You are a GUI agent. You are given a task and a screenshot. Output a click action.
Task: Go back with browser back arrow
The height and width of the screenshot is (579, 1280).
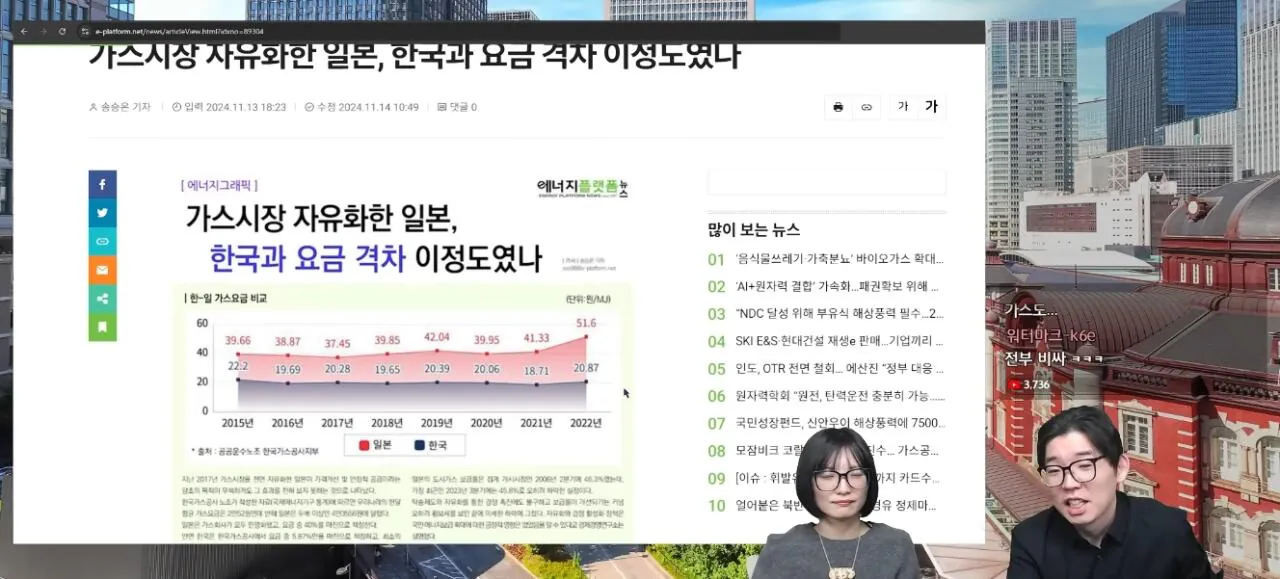(23, 32)
